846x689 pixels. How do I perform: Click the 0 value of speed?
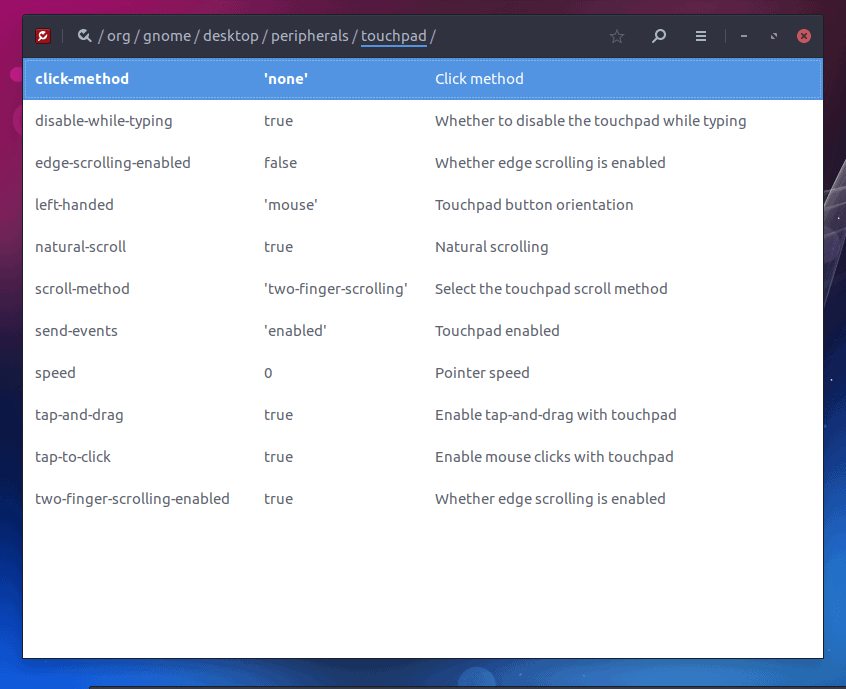[268, 373]
